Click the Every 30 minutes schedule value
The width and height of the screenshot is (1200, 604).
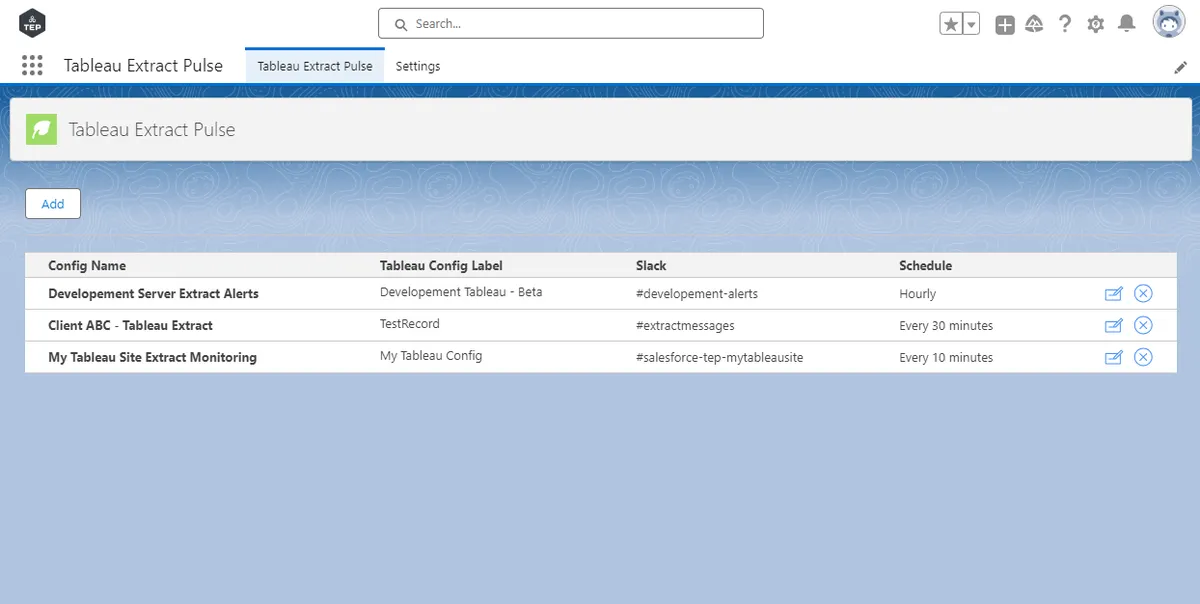[x=946, y=326]
